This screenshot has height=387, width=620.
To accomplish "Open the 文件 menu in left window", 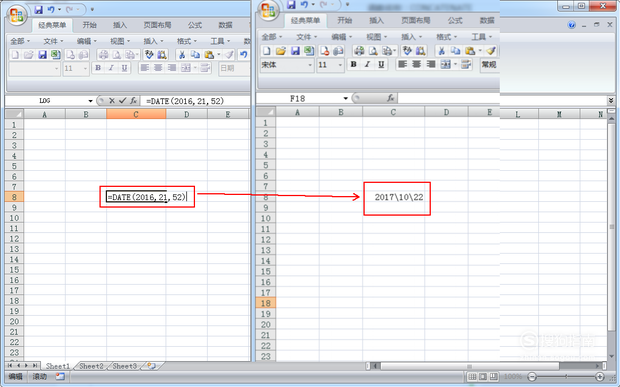I will point(53,41).
